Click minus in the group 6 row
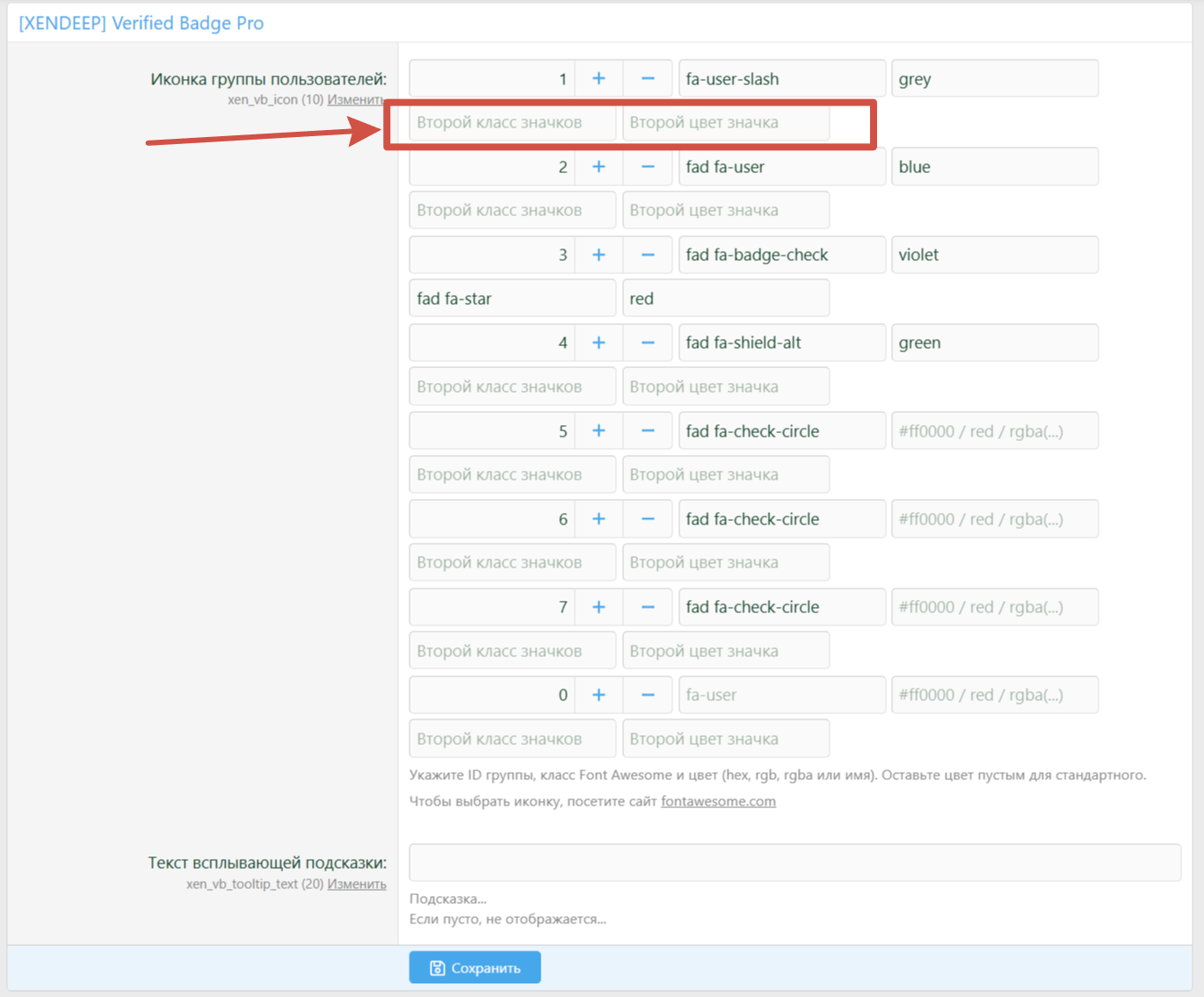 click(648, 519)
